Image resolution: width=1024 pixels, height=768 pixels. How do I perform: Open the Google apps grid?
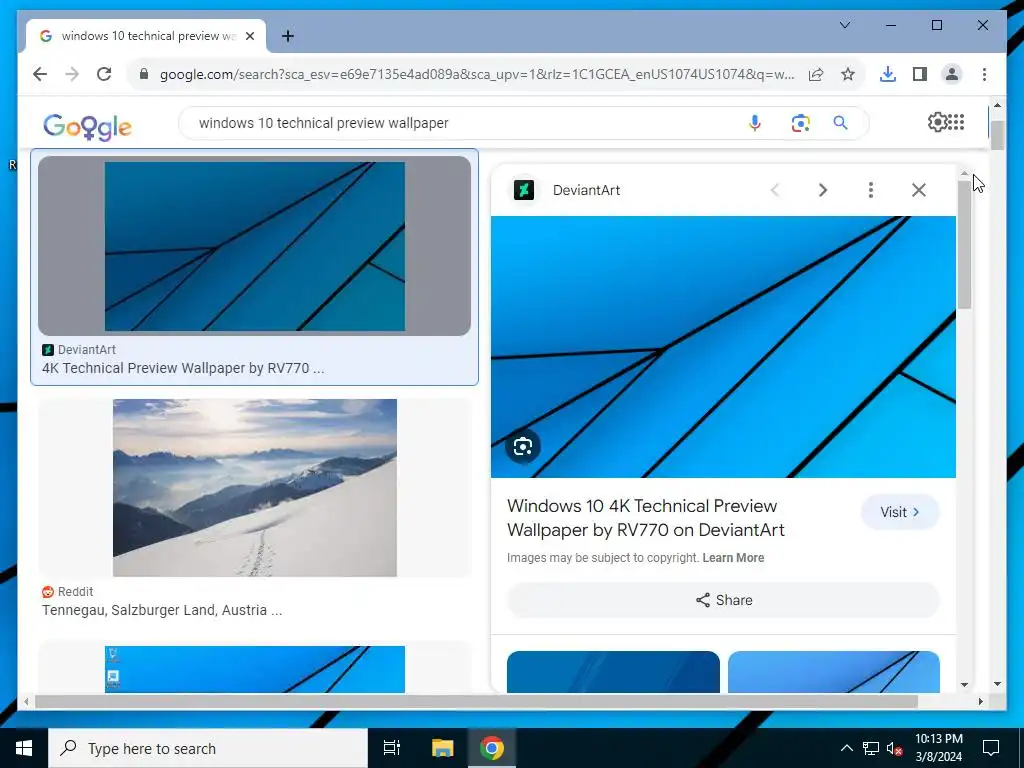pos(956,122)
